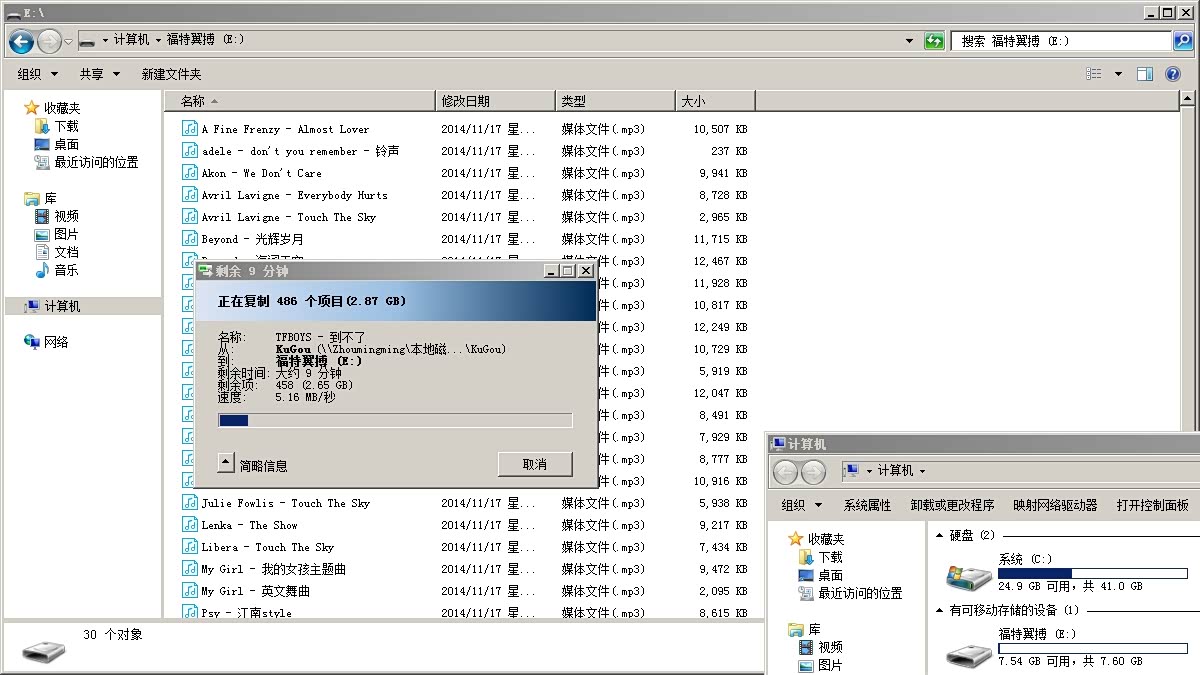Image resolution: width=1200 pixels, height=675 pixels.
Task: Select the 'Lenka - The Show' file
Action: [x=249, y=525]
